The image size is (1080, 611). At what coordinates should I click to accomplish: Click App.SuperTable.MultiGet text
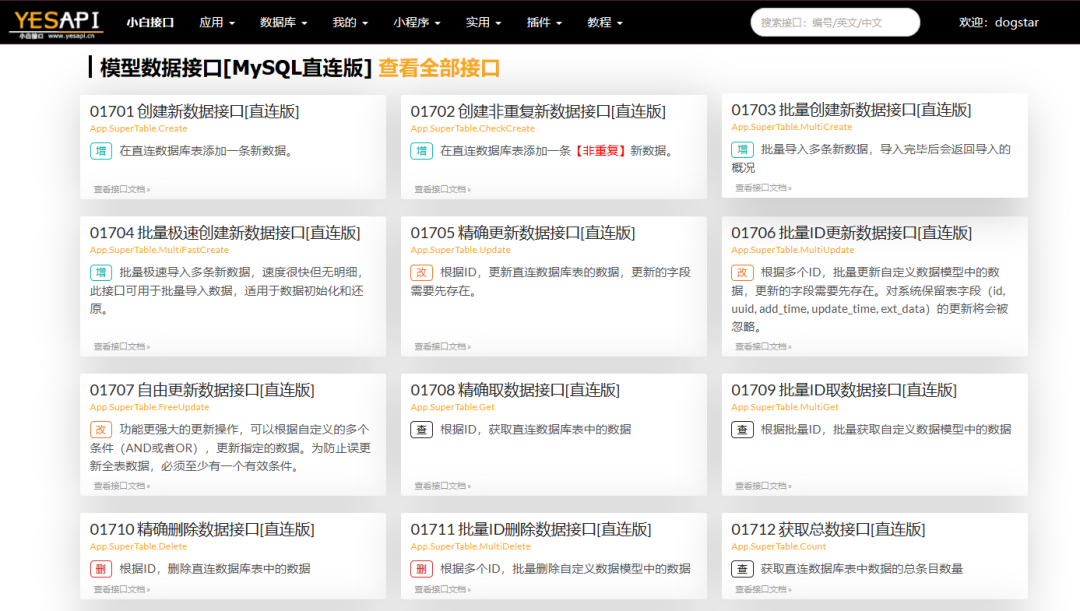click(x=785, y=406)
